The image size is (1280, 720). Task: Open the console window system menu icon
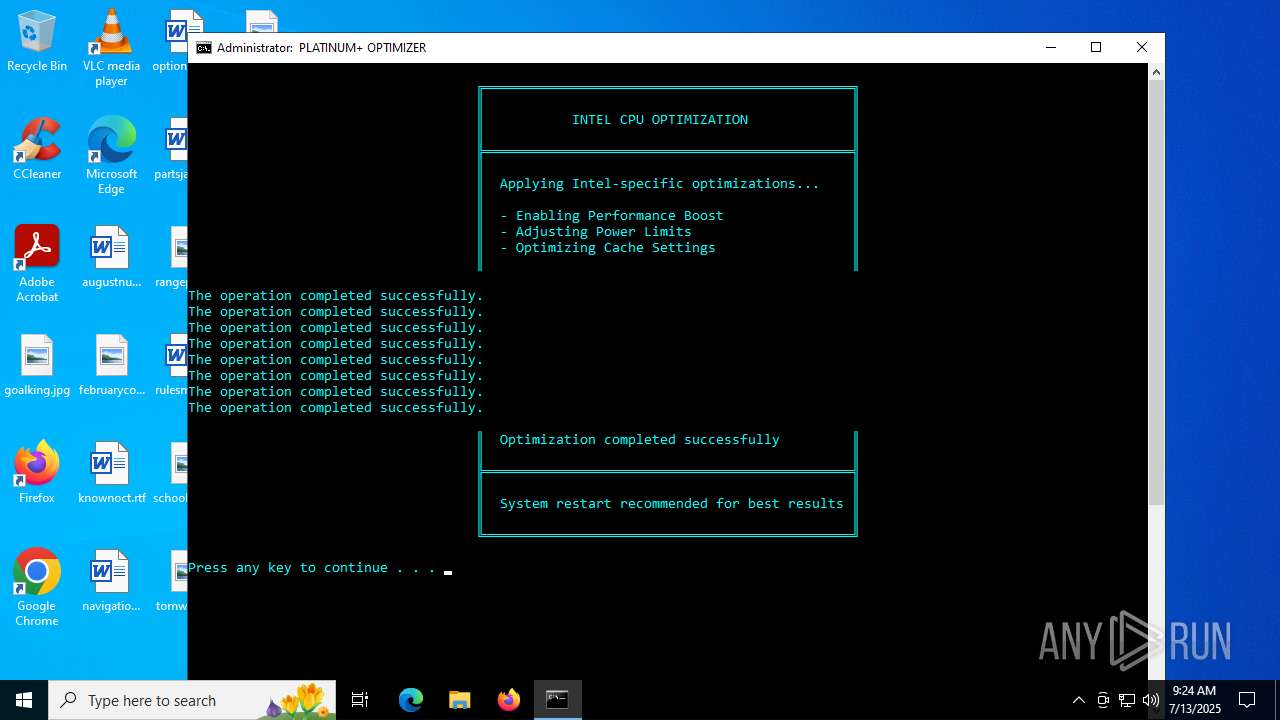click(204, 47)
